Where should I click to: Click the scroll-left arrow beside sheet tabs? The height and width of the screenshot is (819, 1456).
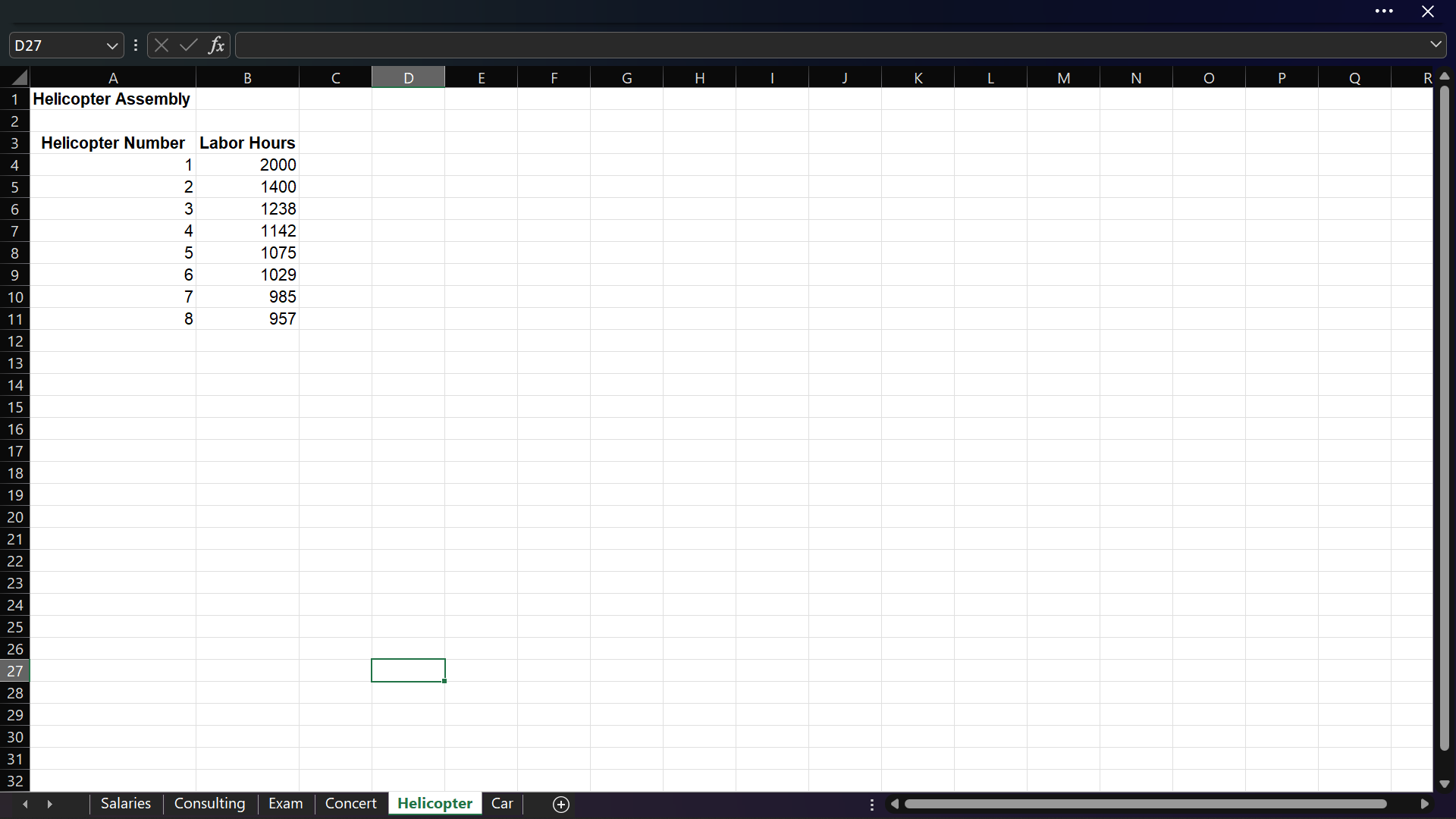click(25, 804)
